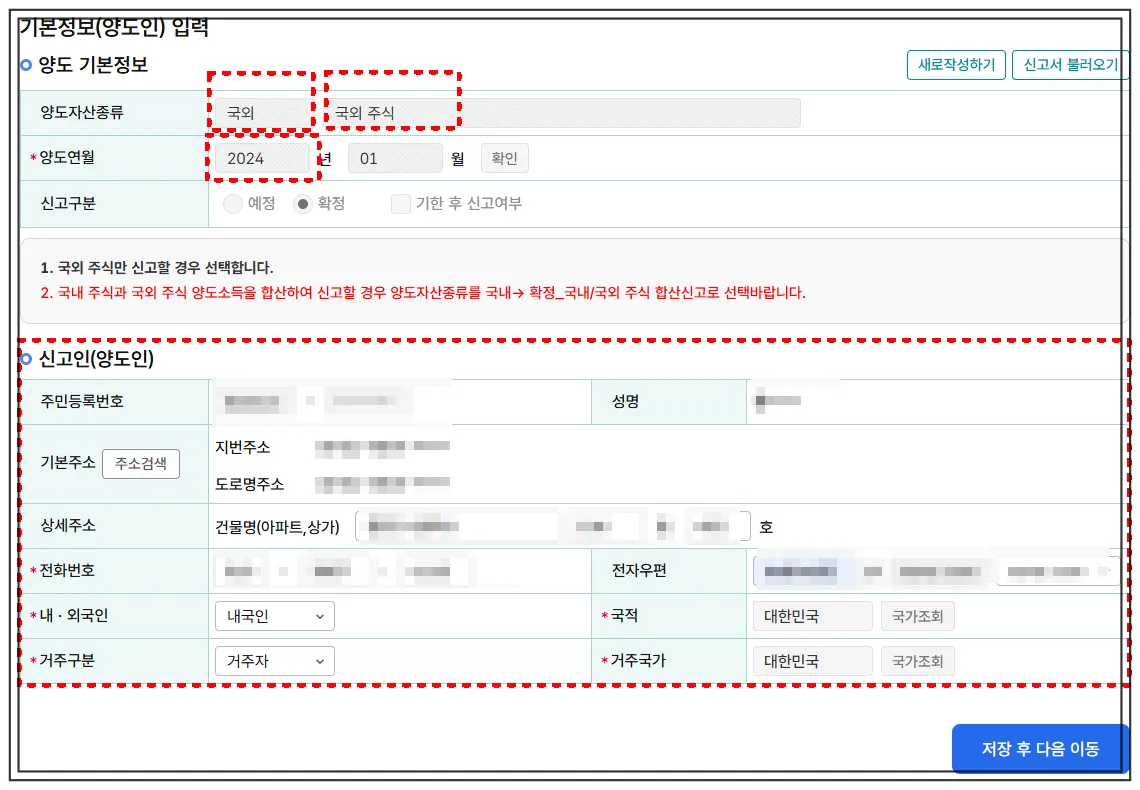Viewport: 1140px width, 790px height.
Task: Open the 내국인 nationality dropdown
Action: (274, 616)
